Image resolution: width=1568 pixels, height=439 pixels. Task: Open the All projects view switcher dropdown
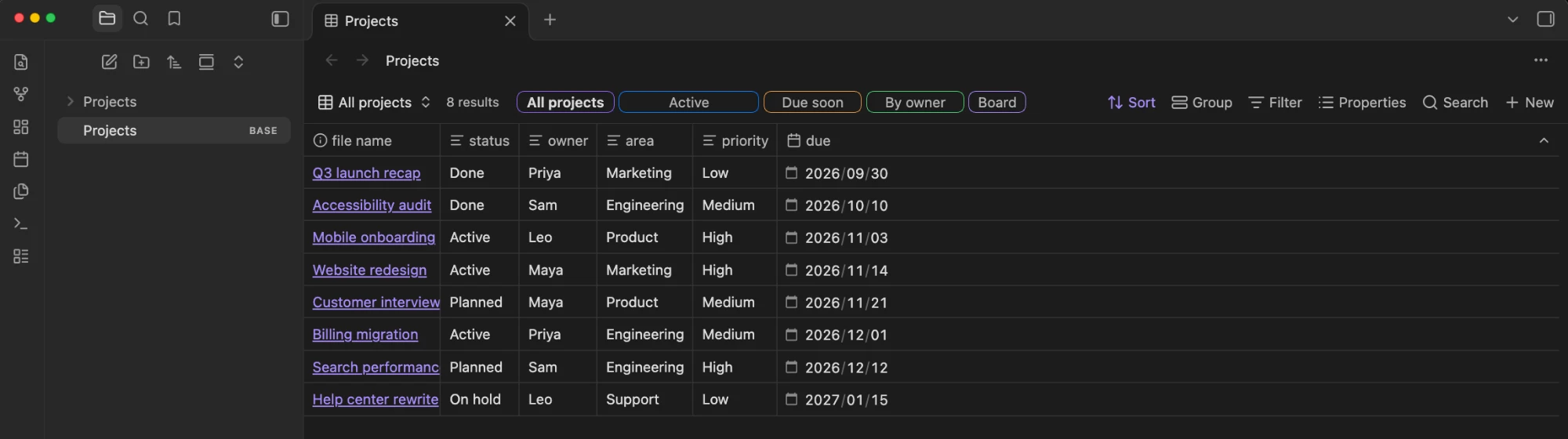coord(375,103)
